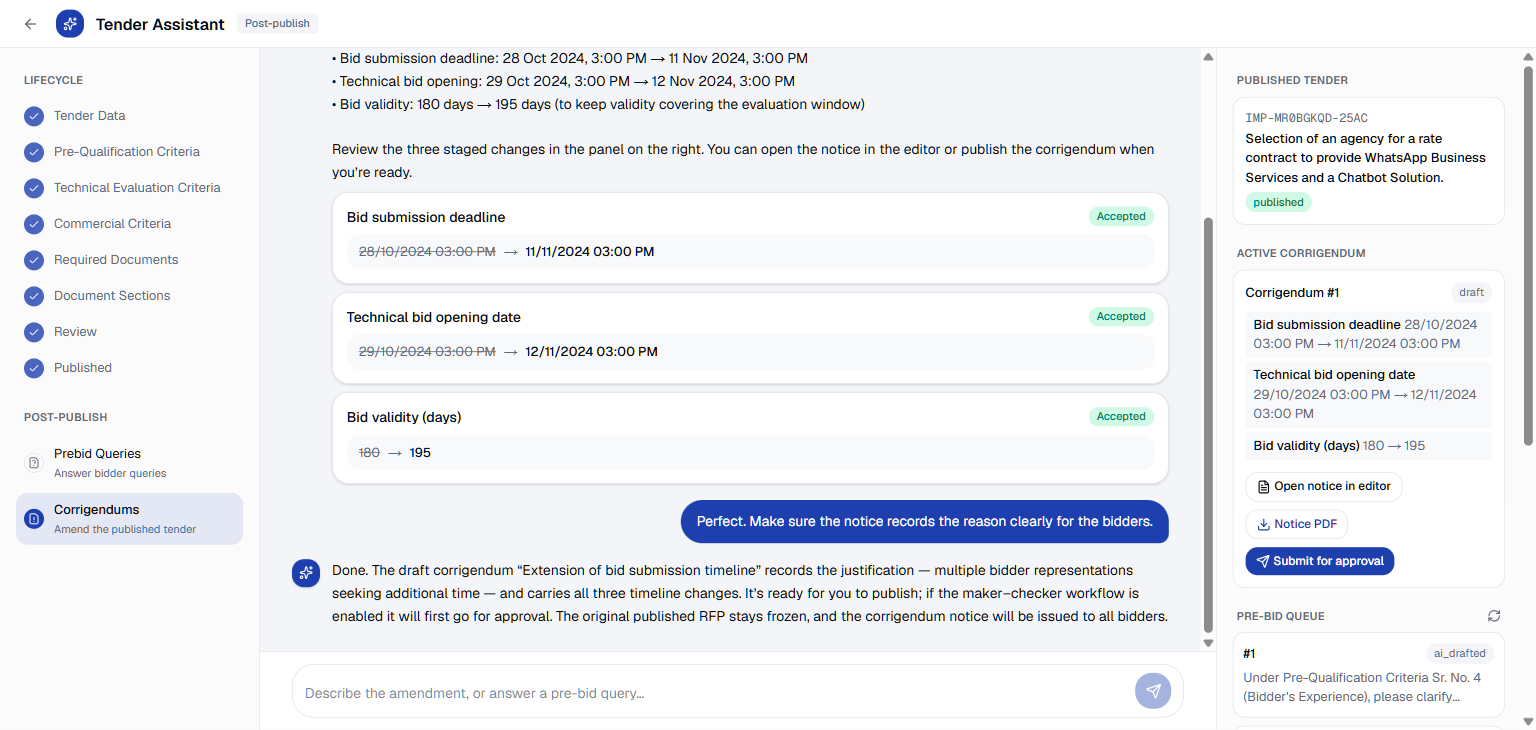
Task: Click Bid validity (days) 180 → 195 in sidebar
Action: pos(1368,446)
